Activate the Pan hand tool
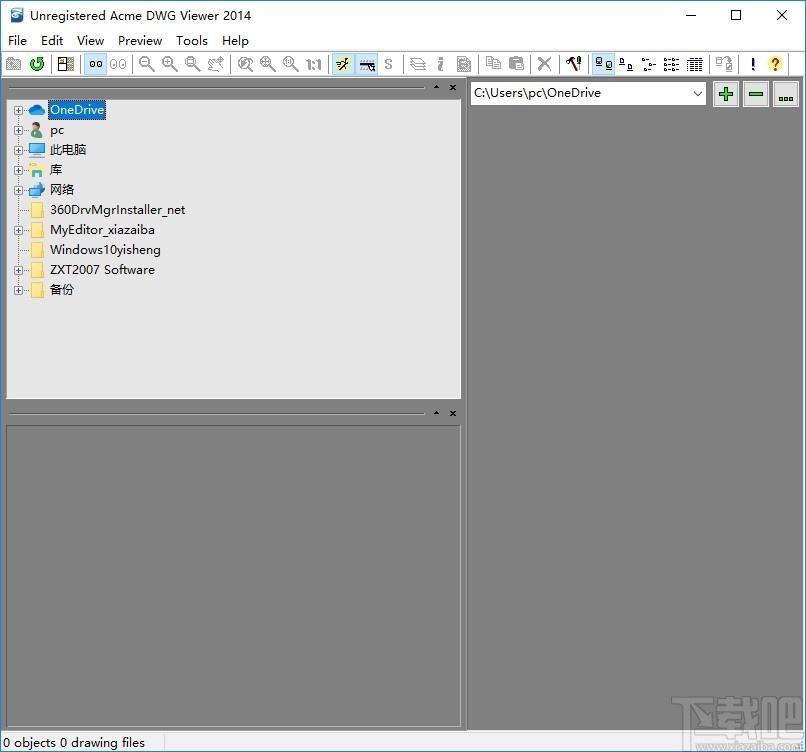Screen dimensions: 806x752 tap(215, 63)
